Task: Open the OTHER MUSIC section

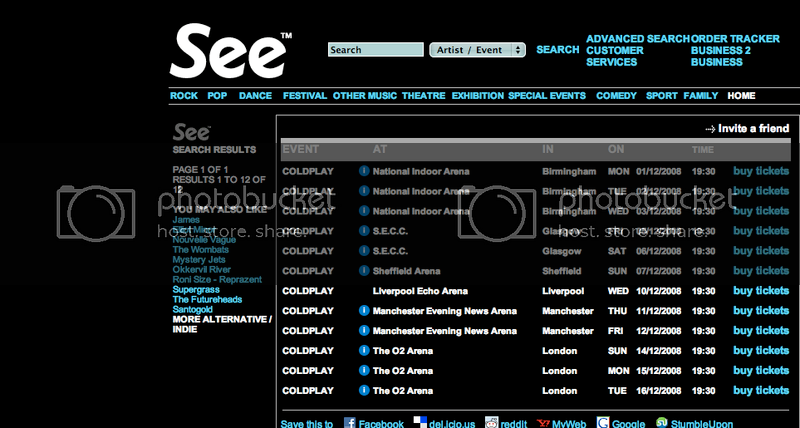Action: tap(365, 95)
